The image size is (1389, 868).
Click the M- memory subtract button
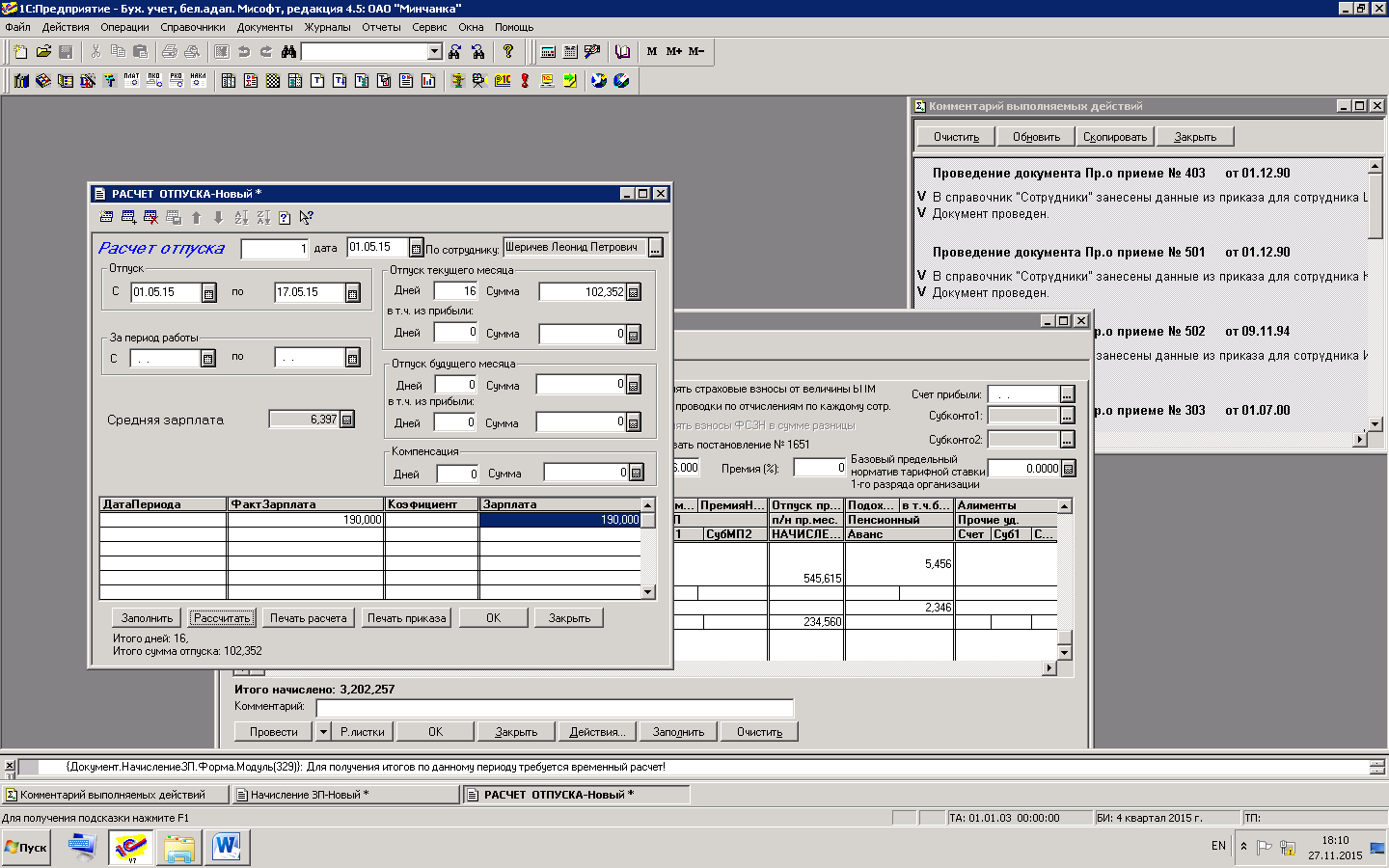pyautogui.click(x=696, y=51)
